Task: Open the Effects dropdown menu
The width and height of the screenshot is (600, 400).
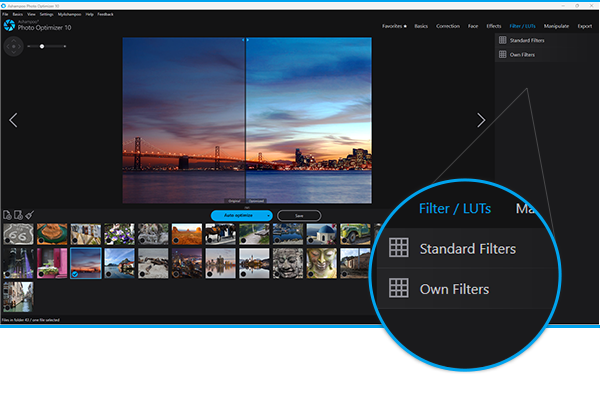Action: (493, 25)
